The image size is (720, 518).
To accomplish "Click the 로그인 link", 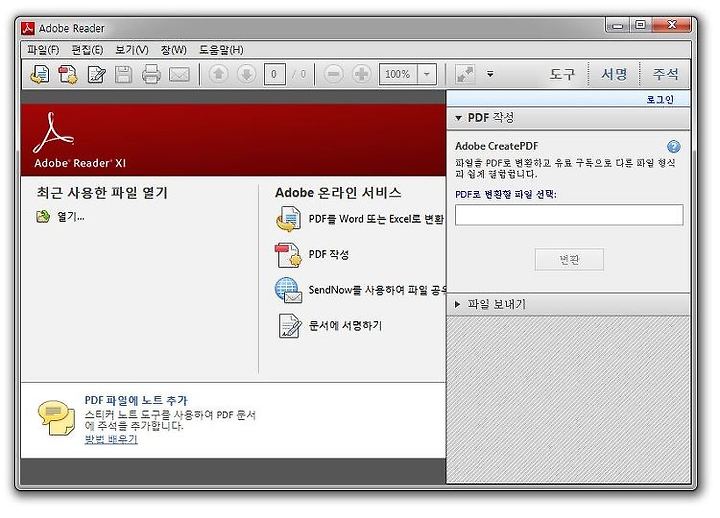I will (660, 99).
